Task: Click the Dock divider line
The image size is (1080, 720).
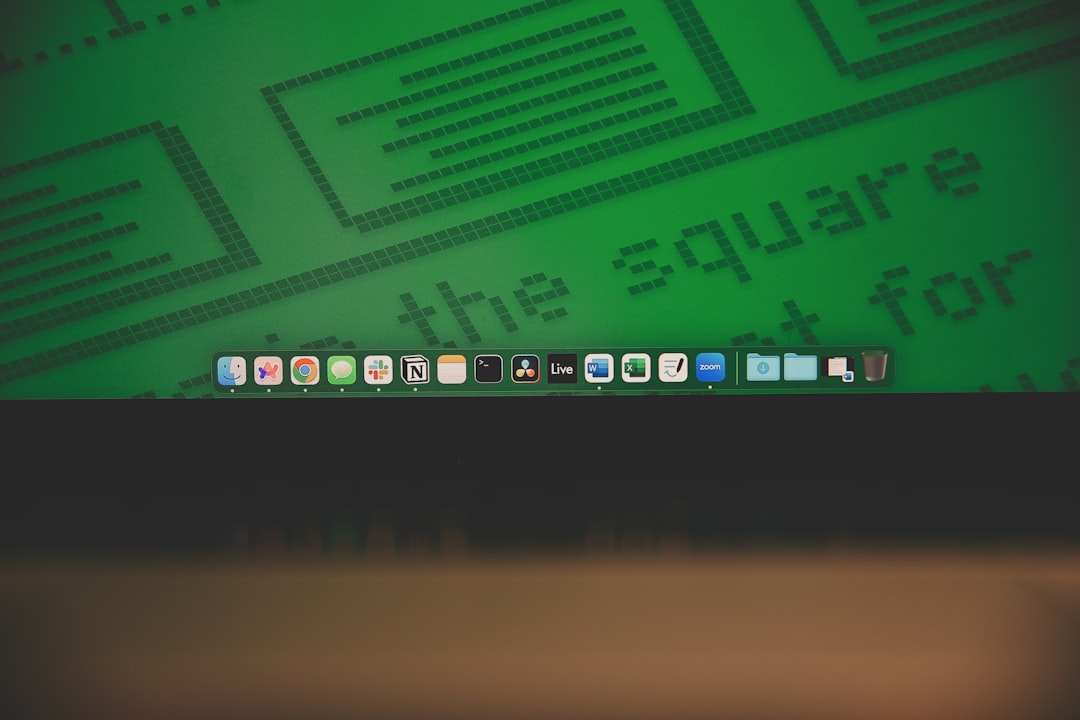Action: tap(735, 369)
